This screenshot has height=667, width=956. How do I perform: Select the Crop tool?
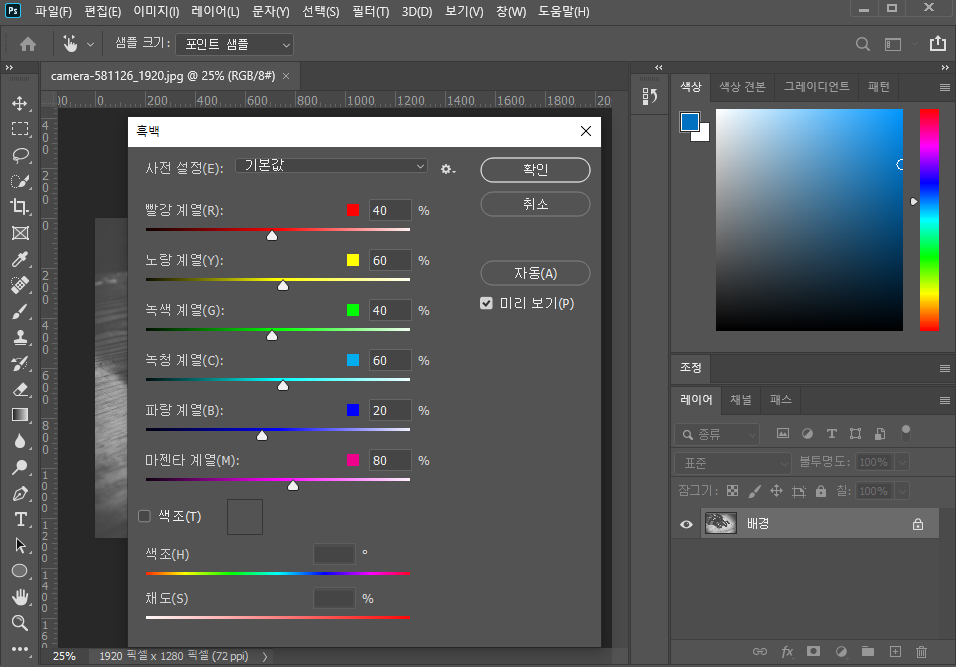tap(20, 207)
